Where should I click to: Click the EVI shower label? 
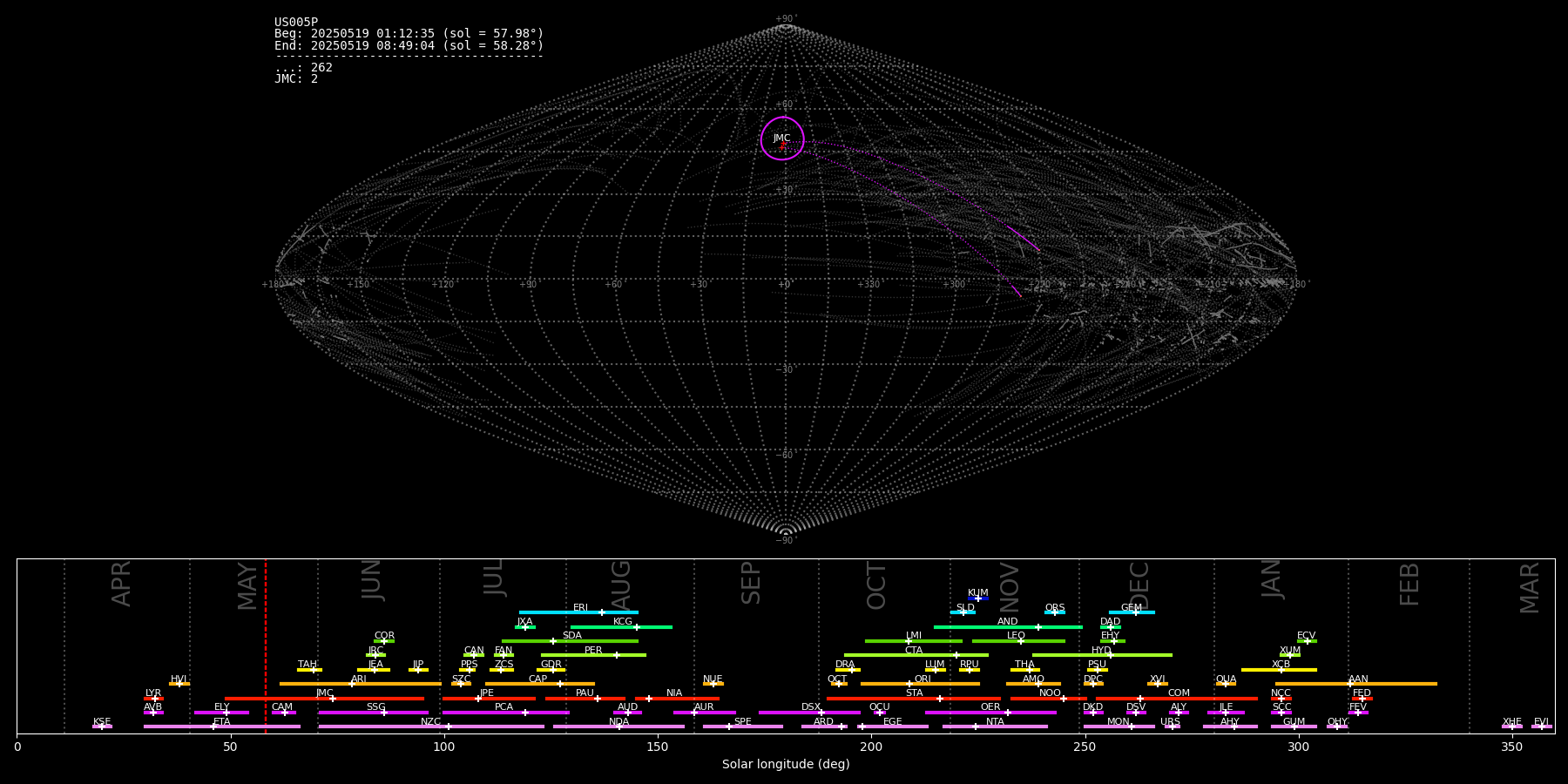point(1541,722)
